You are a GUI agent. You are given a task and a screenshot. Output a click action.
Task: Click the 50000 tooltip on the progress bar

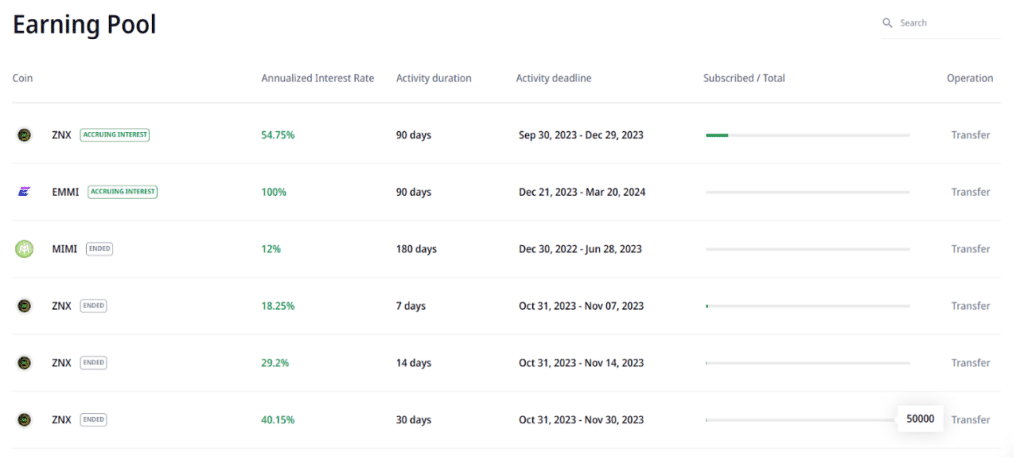coord(919,419)
